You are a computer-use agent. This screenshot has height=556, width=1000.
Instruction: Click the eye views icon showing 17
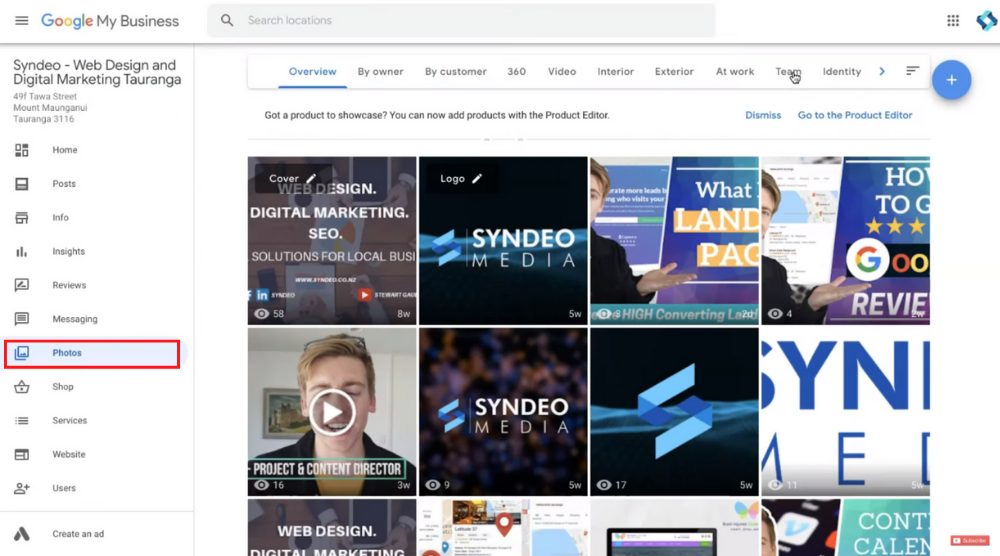click(604, 485)
